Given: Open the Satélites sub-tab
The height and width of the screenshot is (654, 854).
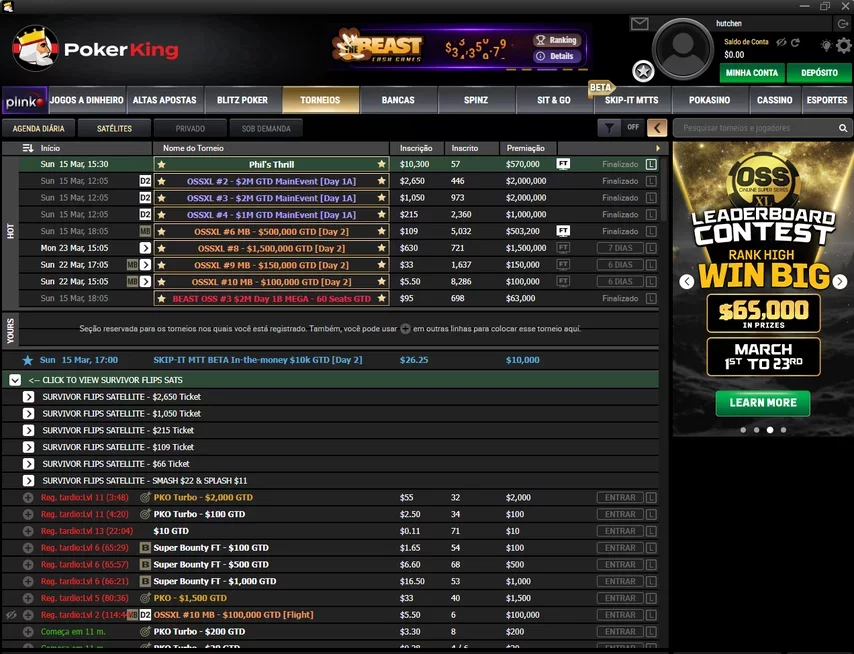Looking at the screenshot, I should click(x=114, y=129).
